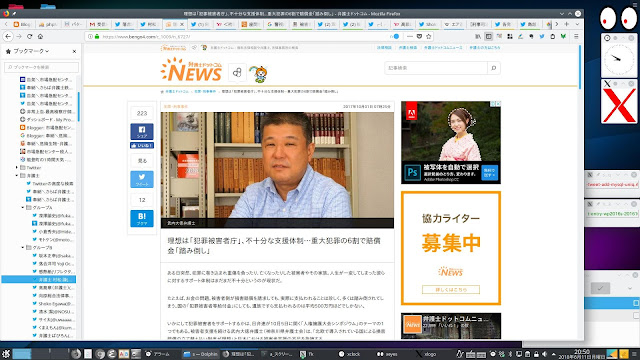The height and width of the screenshot is (360, 640).
Task: Show hidden system tray icons with the arrow
Action: [x=553, y=354]
